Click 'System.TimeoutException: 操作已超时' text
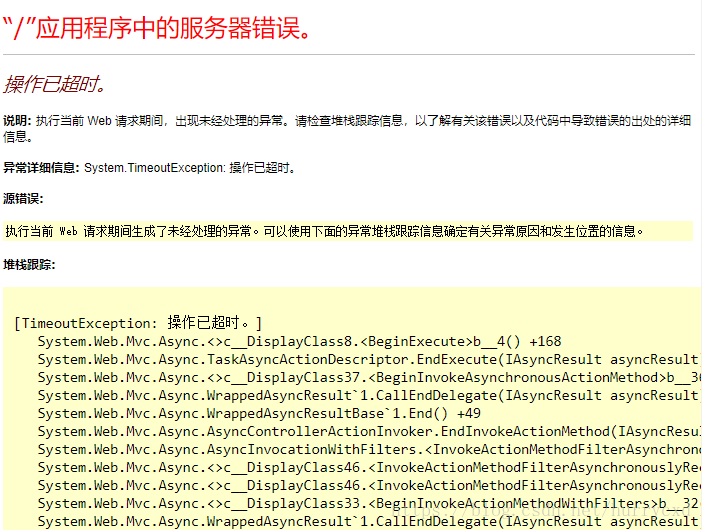The image size is (702, 530). click(189, 168)
